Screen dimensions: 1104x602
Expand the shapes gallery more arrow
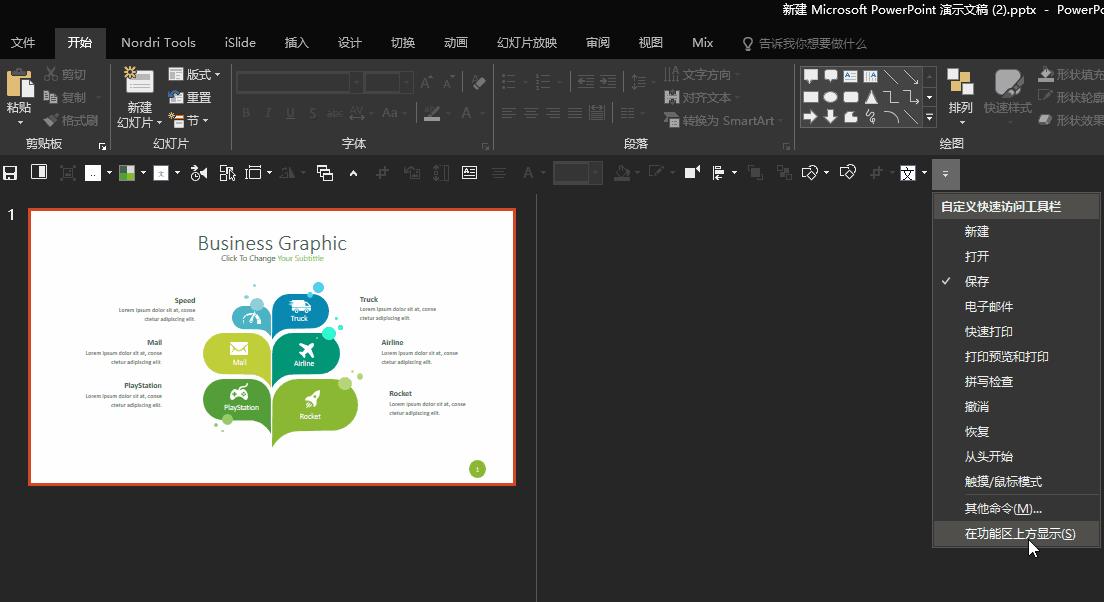point(929,118)
